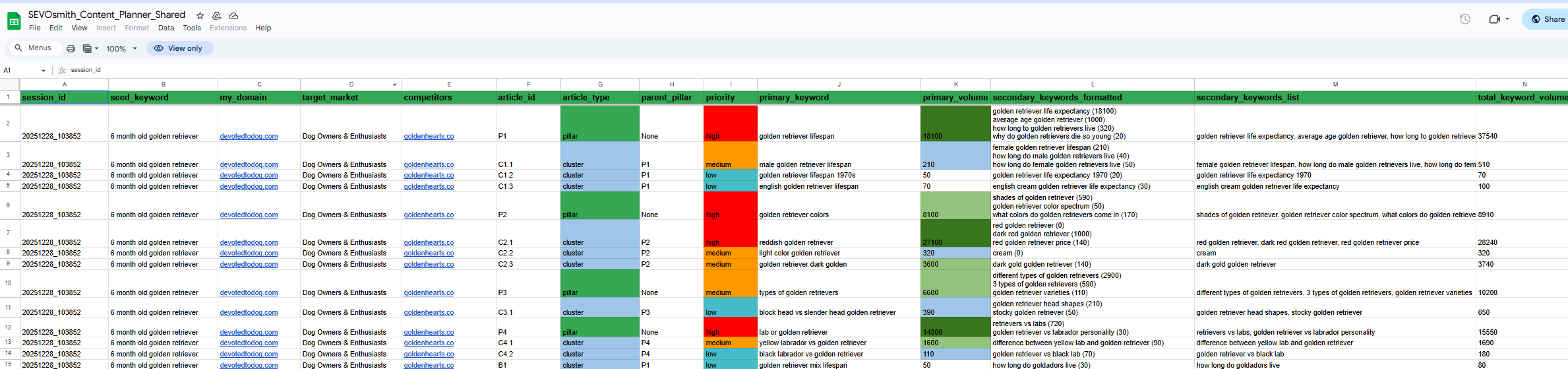The width and height of the screenshot is (1568, 369).
Task: Open devotedtodog.com link in row 2
Action: tap(249, 136)
